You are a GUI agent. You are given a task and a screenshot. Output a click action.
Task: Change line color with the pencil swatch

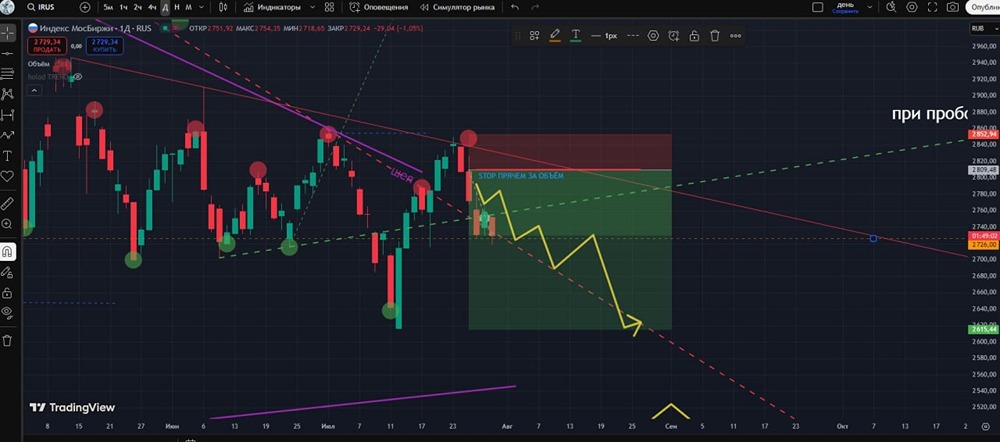tap(555, 36)
